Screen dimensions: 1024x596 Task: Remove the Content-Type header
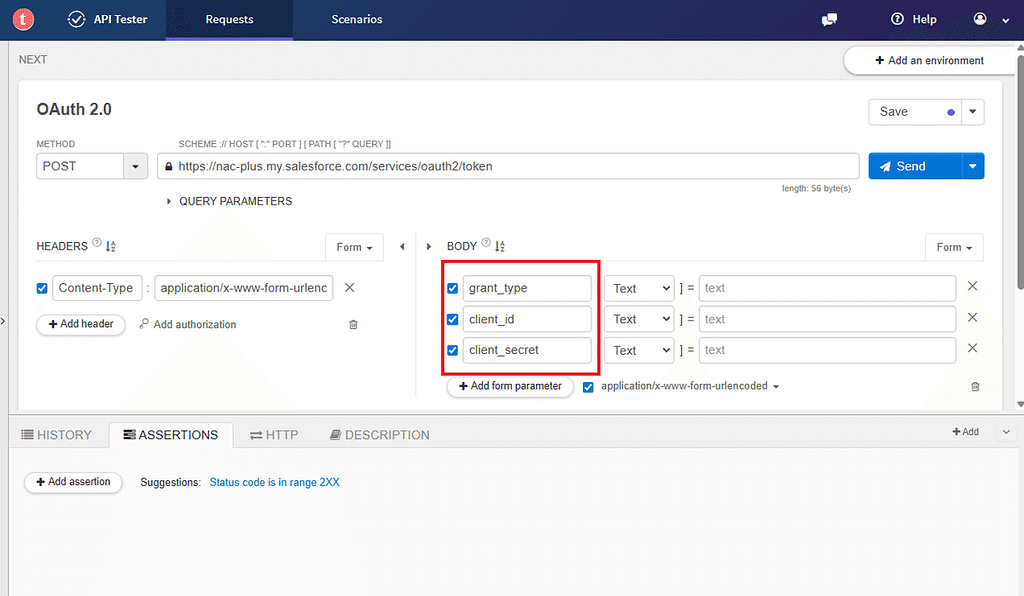[349, 287]
